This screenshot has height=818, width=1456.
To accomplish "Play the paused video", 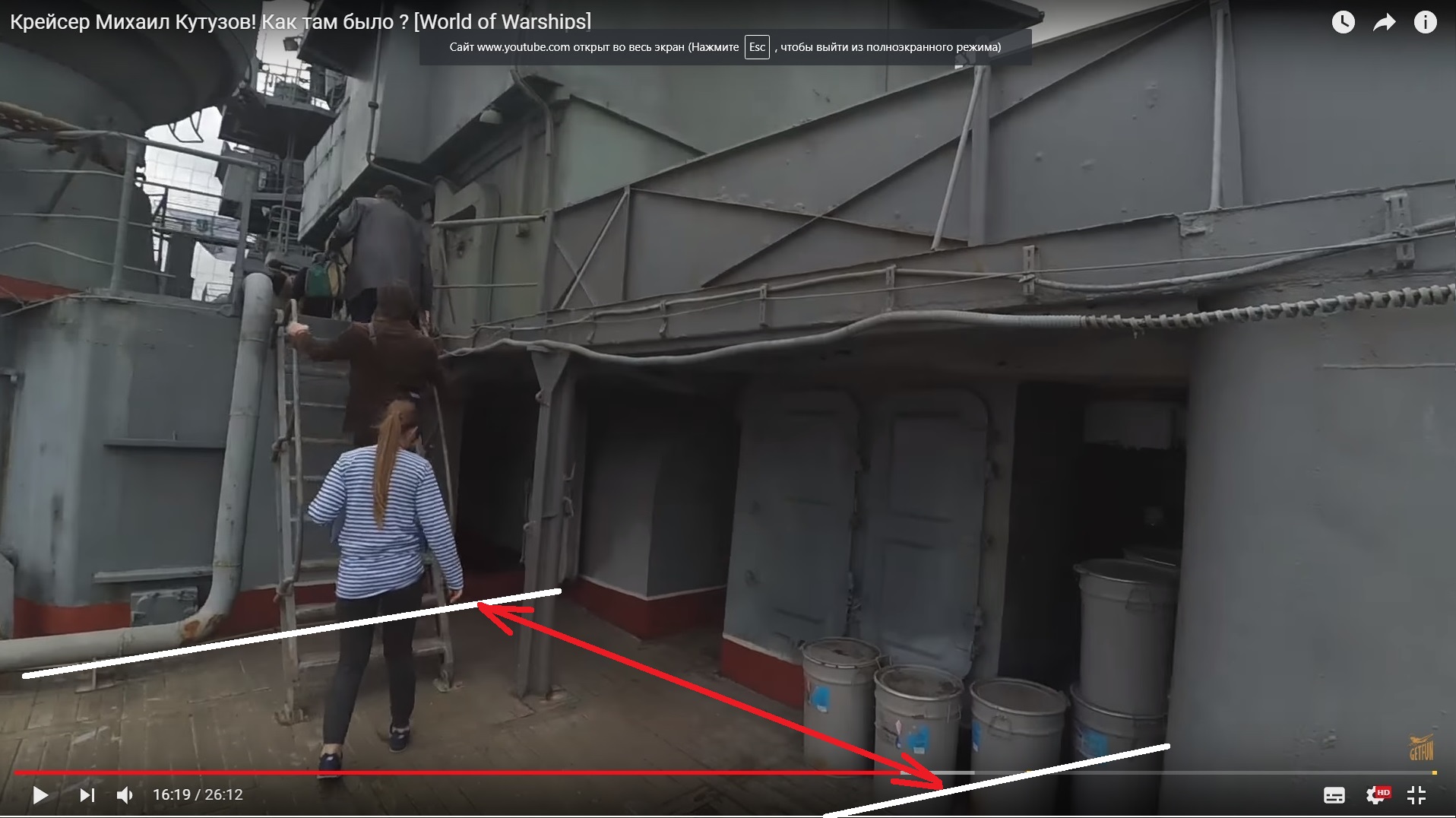I will 40,795.
